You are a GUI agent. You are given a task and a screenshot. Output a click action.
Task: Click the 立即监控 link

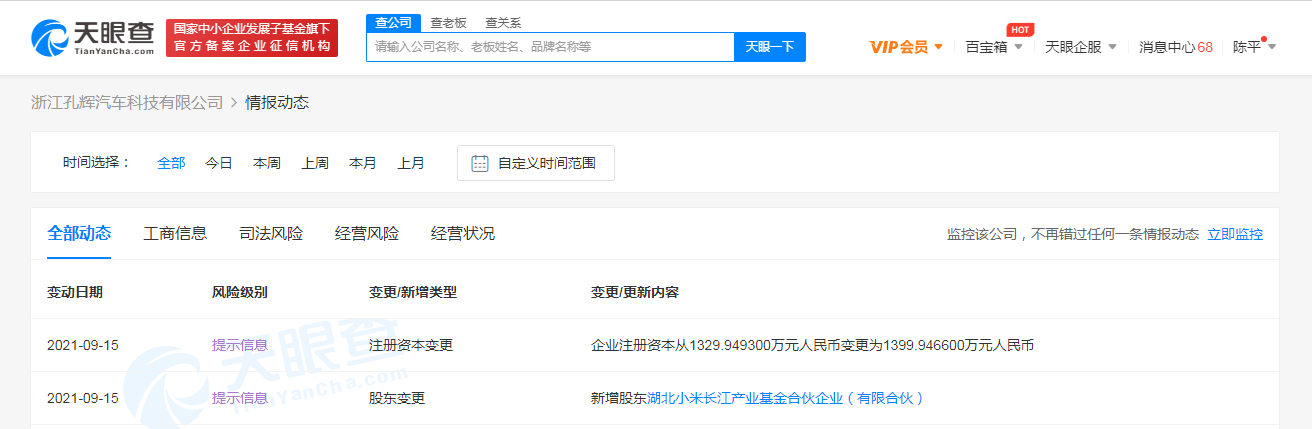click(1235, 234)
